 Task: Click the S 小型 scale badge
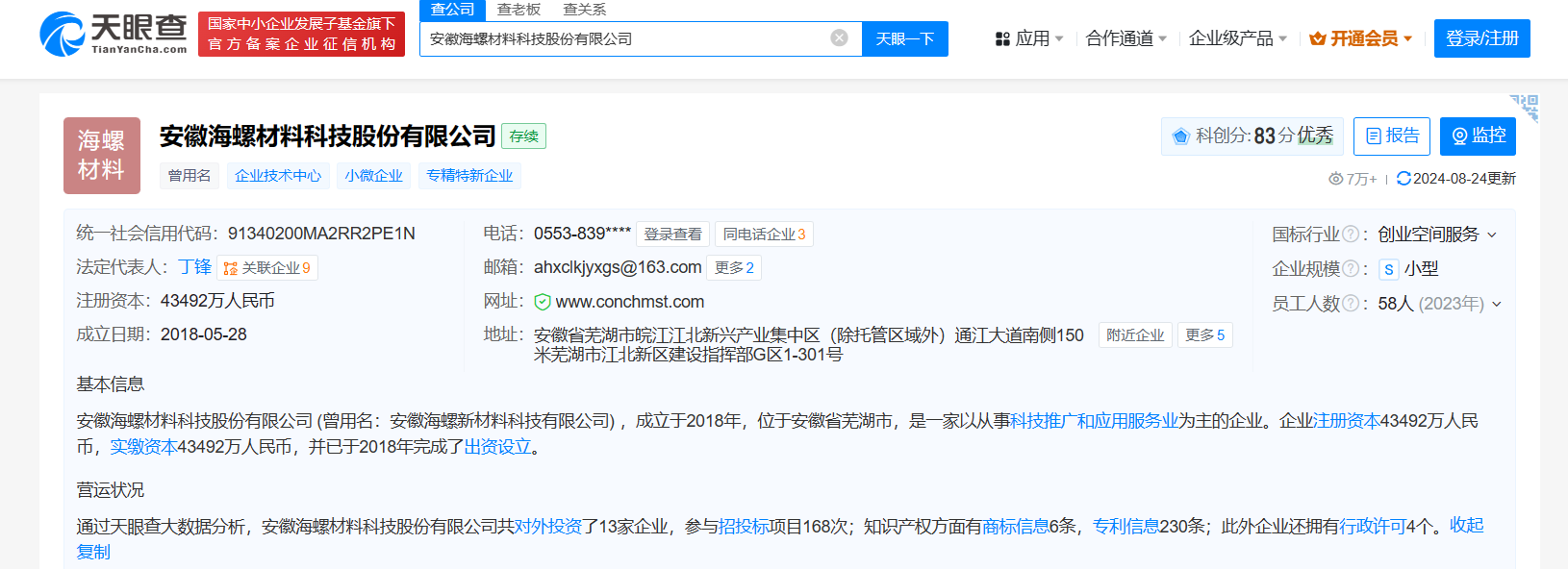1408,269
